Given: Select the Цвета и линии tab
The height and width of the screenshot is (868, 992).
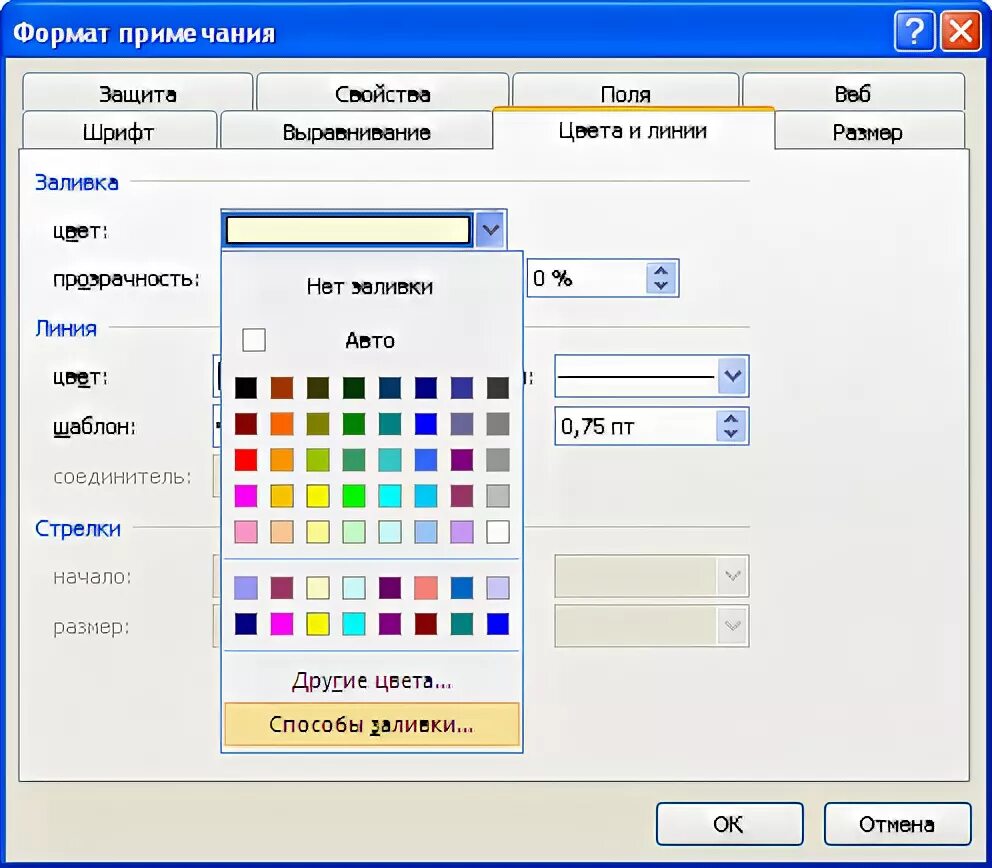Looking at the screenshot, I should point(633,130).
